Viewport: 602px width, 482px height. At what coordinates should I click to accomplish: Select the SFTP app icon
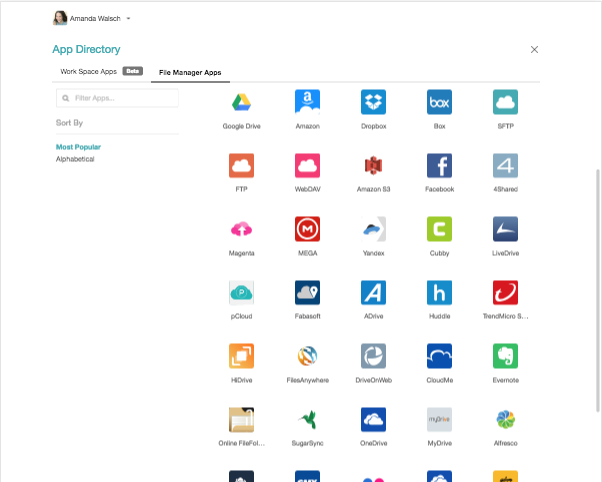click(x=506, y=102)
